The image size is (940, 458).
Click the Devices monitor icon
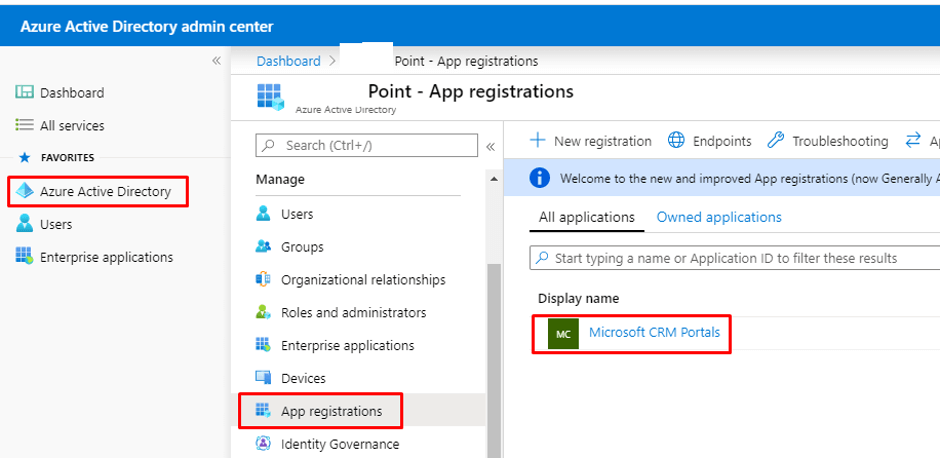point(263,378)
